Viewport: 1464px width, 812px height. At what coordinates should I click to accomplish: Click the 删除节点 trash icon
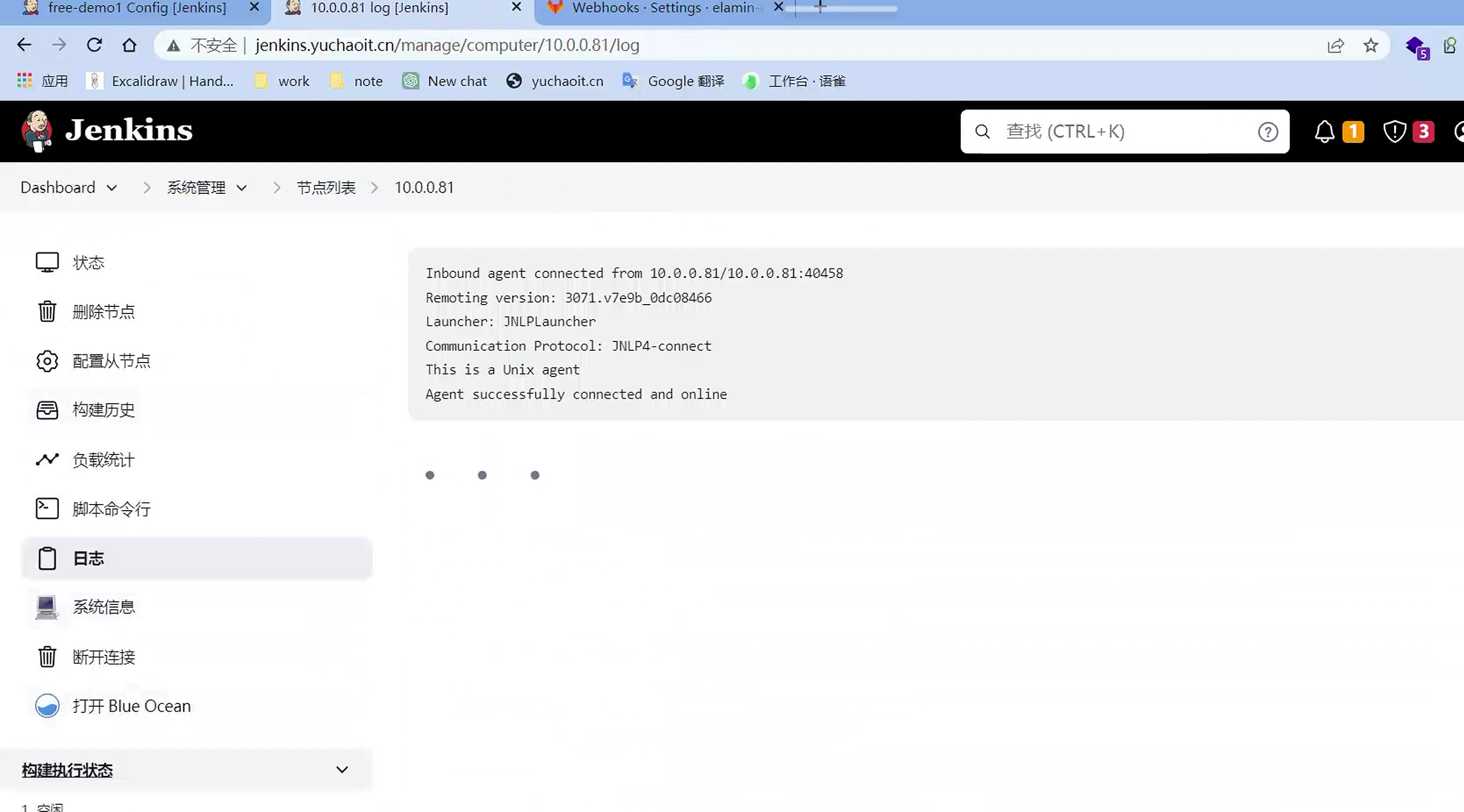coord(47,311)
